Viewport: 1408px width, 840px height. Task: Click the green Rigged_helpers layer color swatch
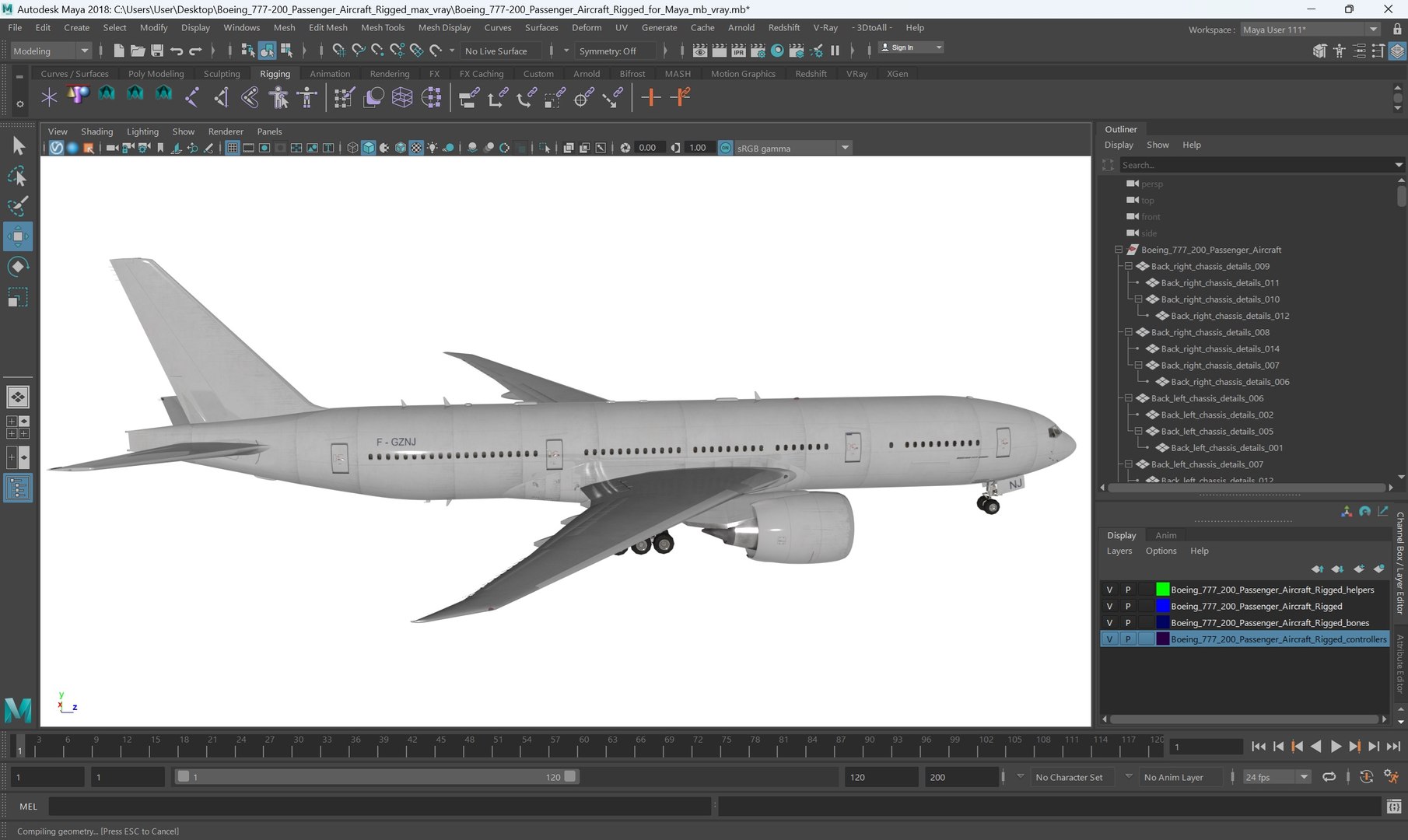click(x=1162, y=590)
